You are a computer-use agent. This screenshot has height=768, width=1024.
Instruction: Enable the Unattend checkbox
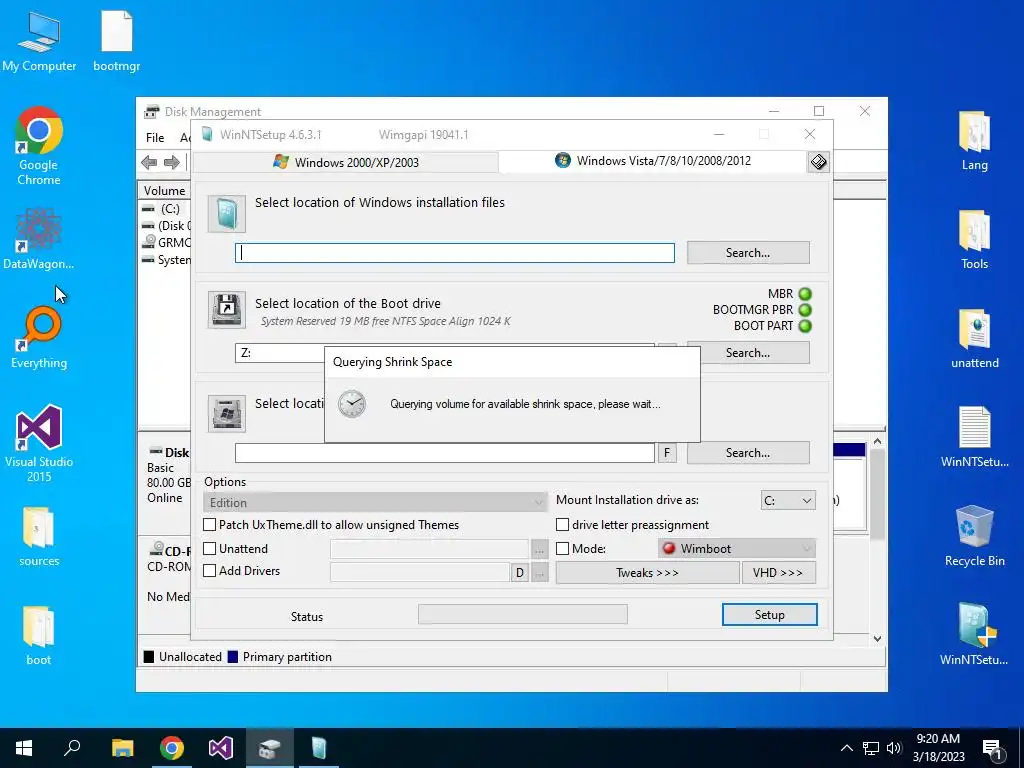(x=210, y=549)
